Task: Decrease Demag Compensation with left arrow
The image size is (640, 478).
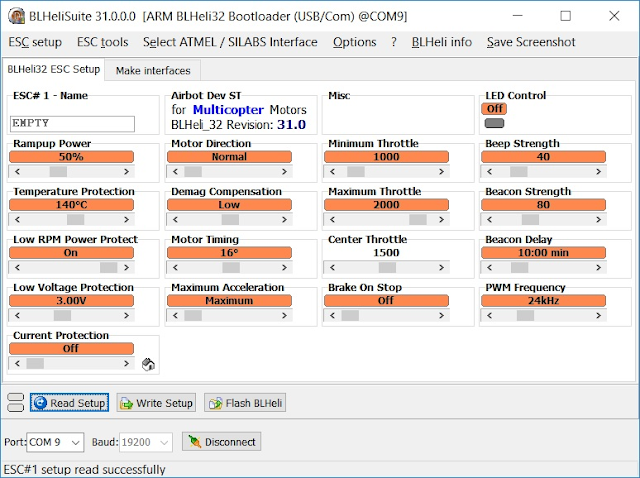Action: pyautogui.click(x=175, y=220)
